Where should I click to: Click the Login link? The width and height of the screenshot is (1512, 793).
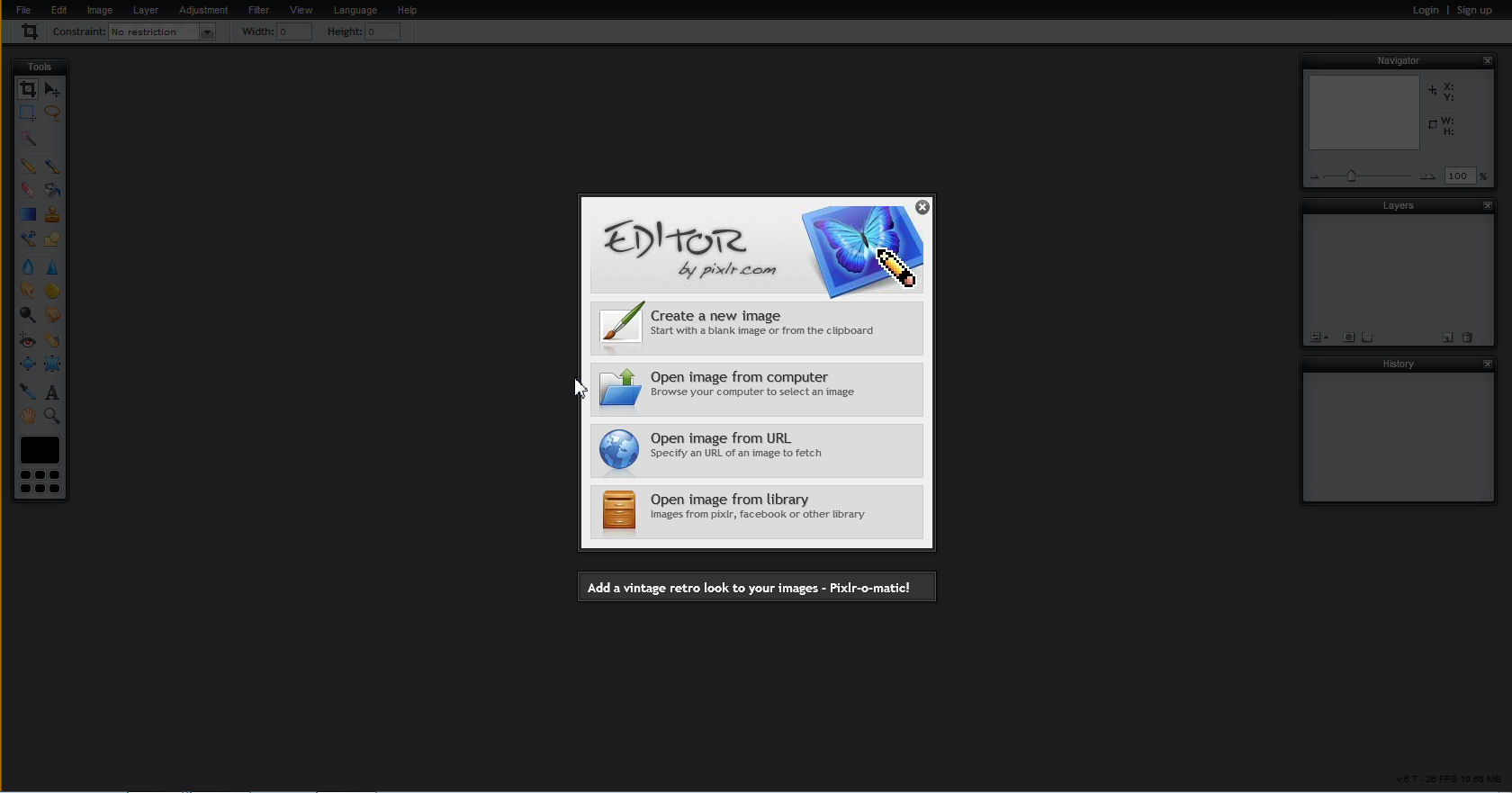click(x=1426, y=10)
